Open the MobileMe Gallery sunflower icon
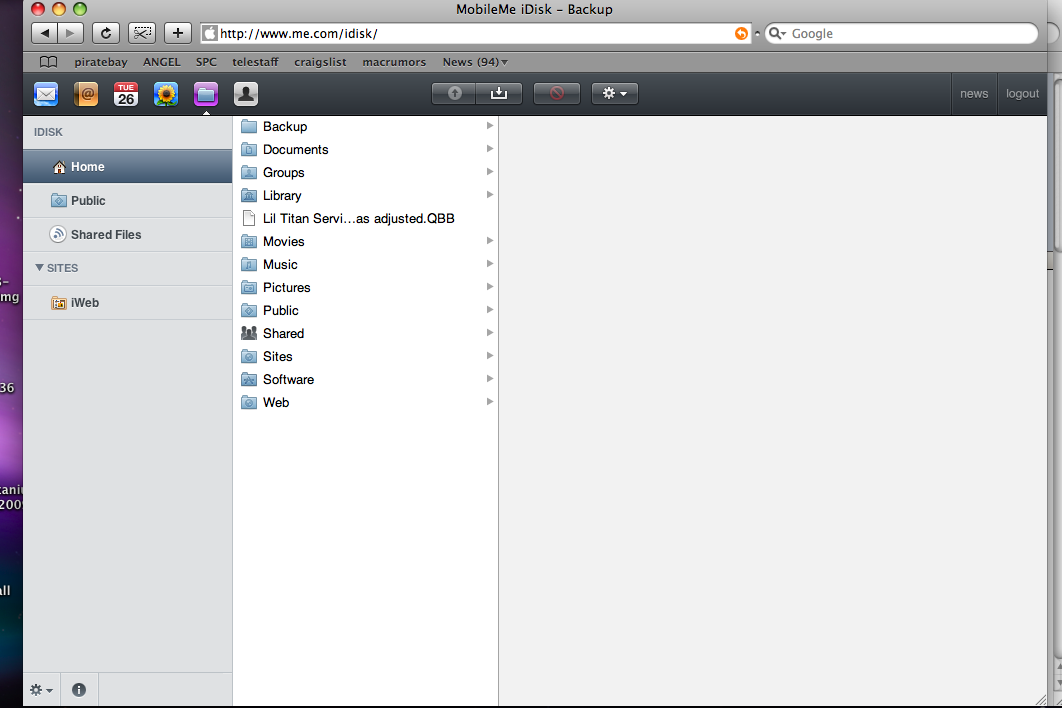This screenshot has width=1062, height=708. tap(166, 94)
